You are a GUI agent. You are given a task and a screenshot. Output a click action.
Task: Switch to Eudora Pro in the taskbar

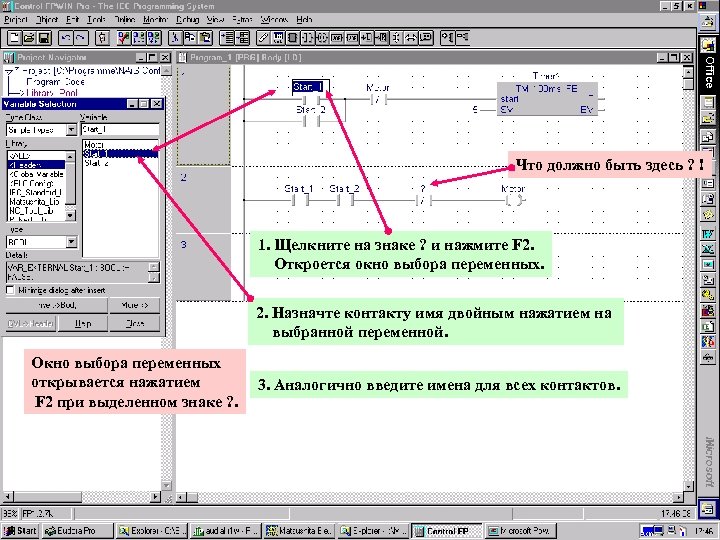point(76,531)
